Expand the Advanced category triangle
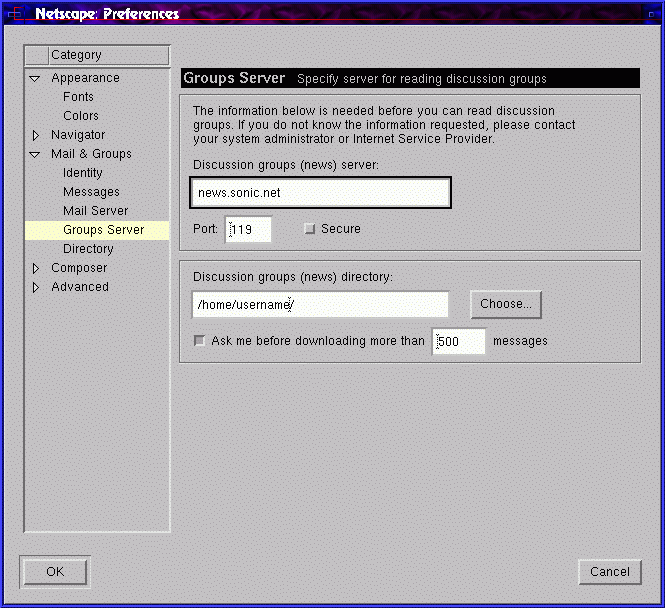The width and height of the screenshot is (665, 608). 36,287
